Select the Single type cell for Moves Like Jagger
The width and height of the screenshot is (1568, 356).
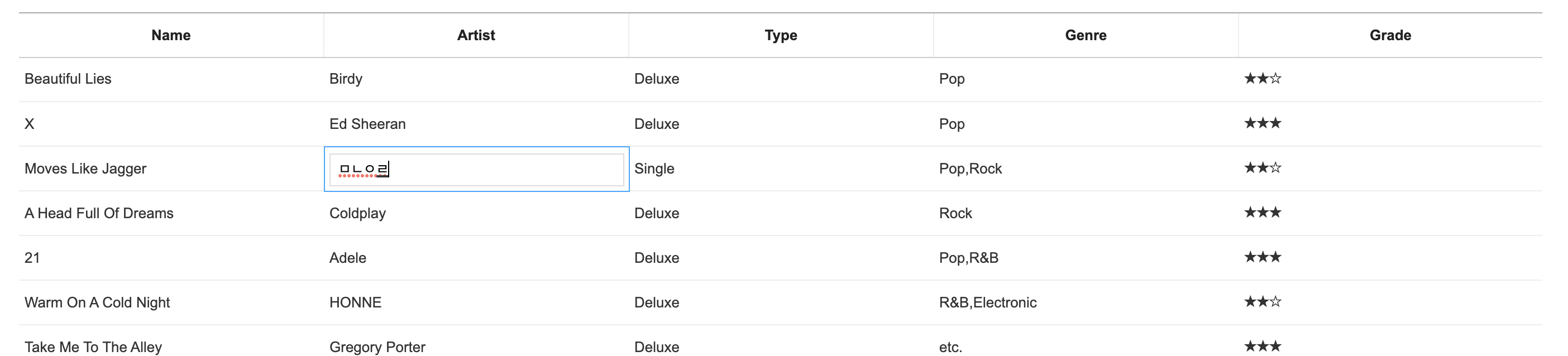[x=654, y=169]
